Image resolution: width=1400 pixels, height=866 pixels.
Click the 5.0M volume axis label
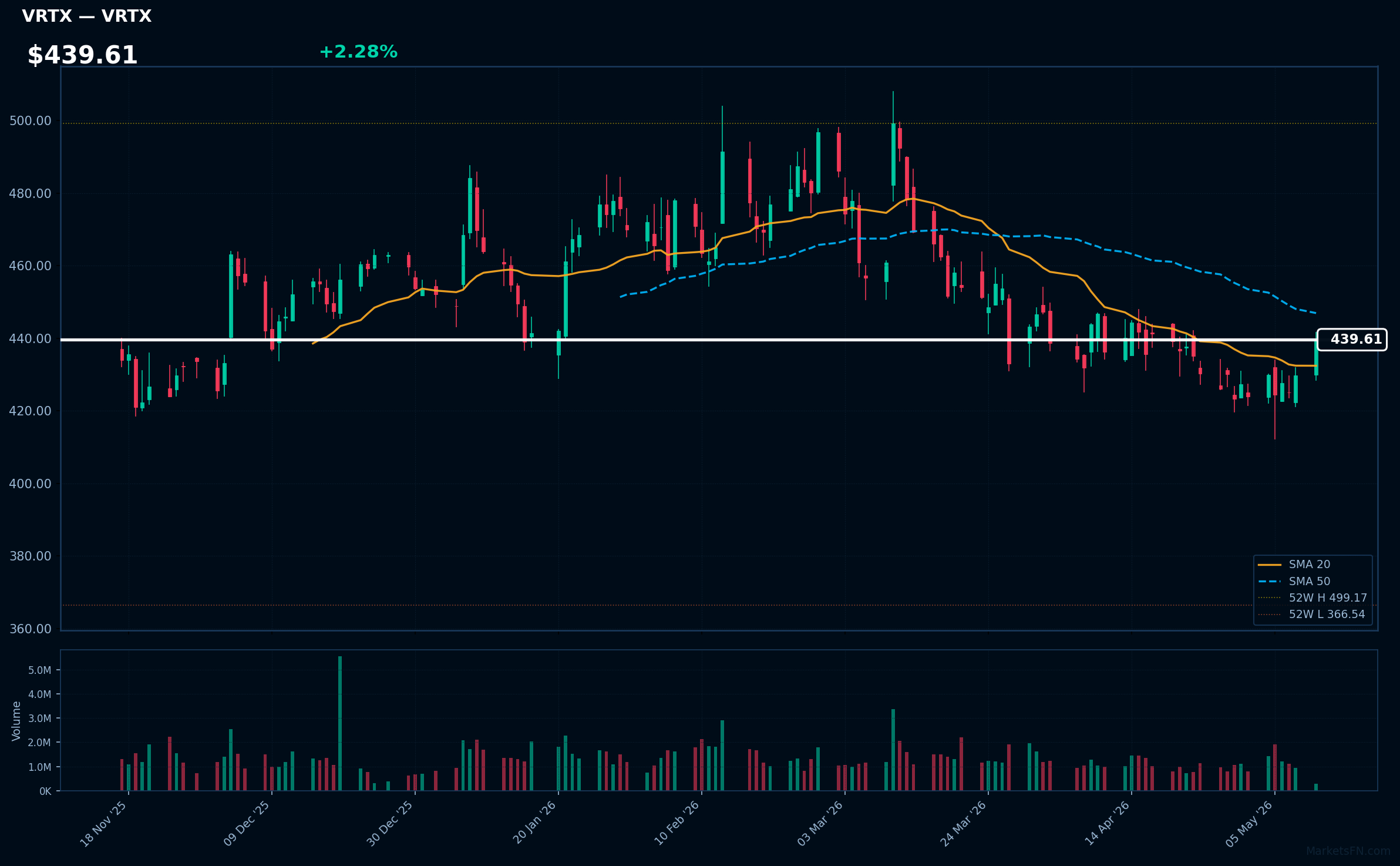(40, 670)
